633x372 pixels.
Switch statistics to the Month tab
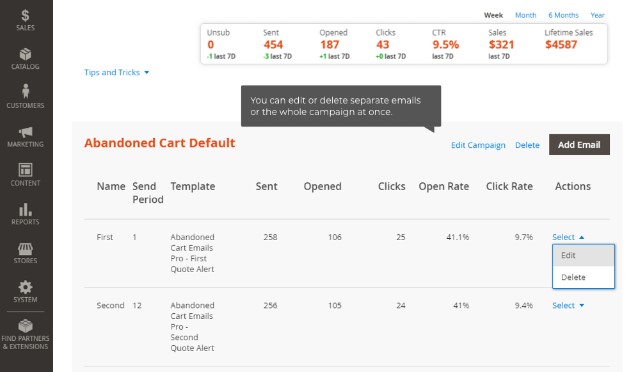pos(526,15)
